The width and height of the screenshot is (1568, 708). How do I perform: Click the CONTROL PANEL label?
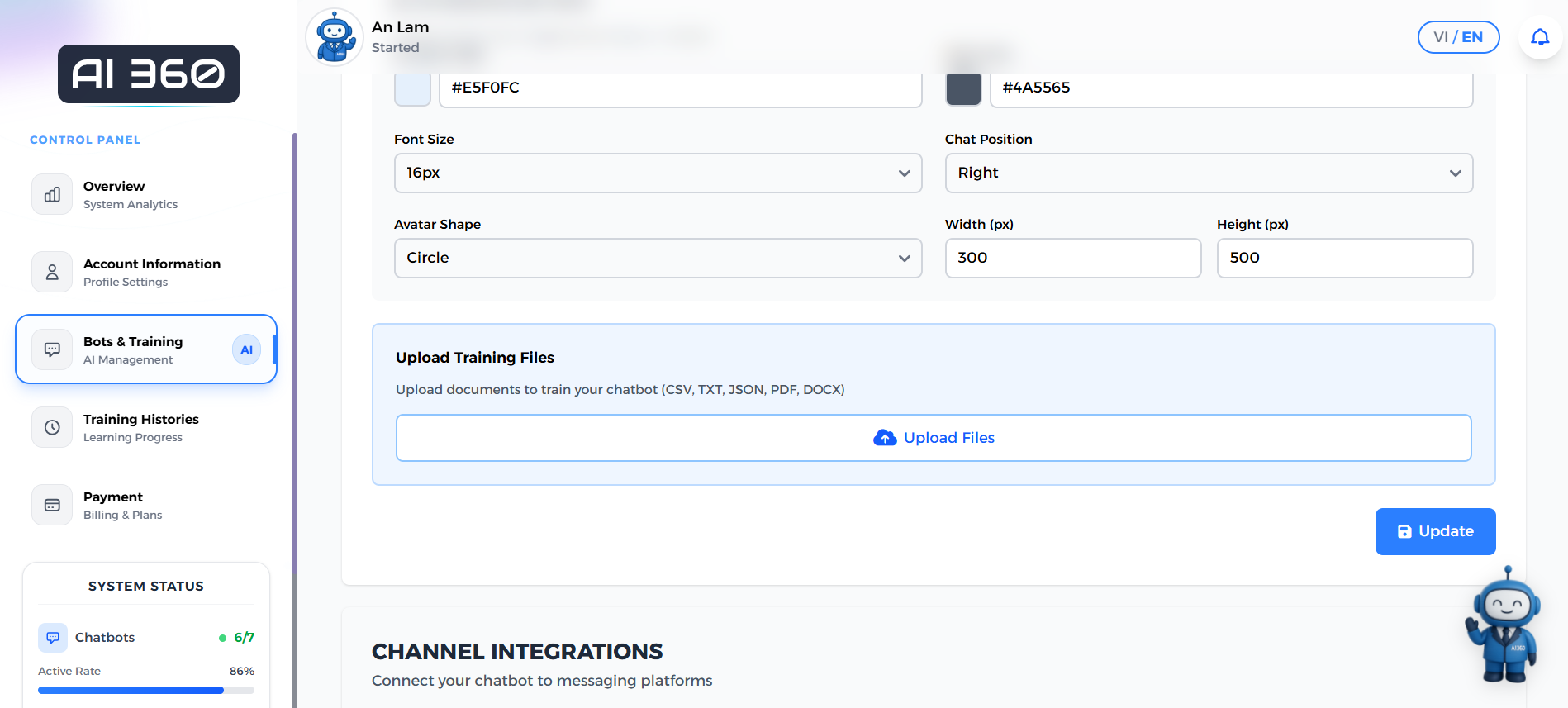(85, 140)
